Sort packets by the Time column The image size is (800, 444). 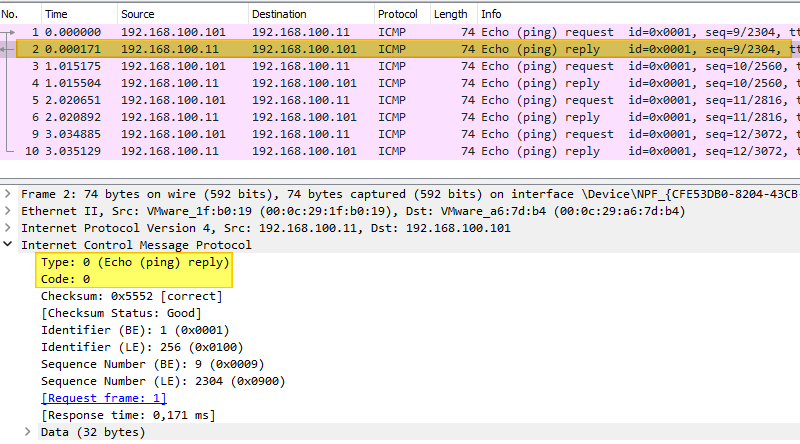click(x=79, y=14)
